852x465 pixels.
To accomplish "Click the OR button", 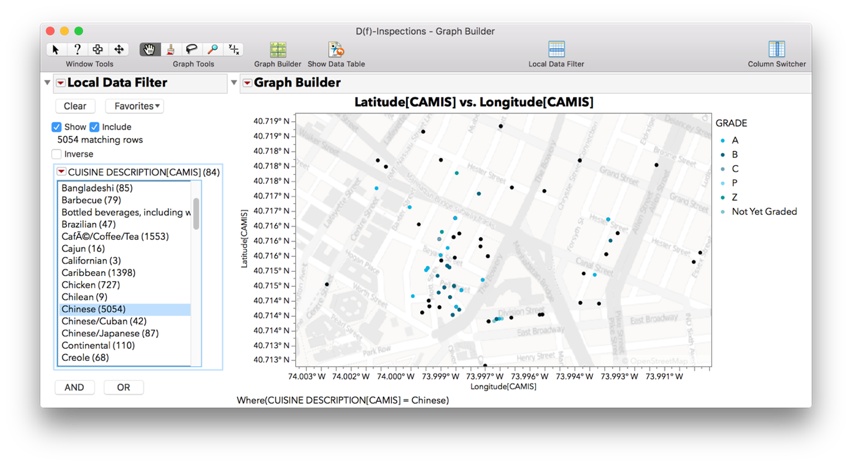I will [x=123, y=387].
